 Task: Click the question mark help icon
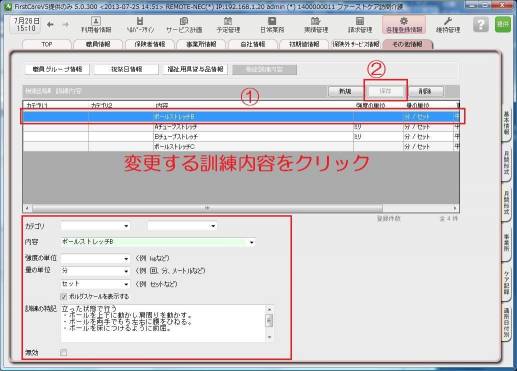tap(480, 25)
